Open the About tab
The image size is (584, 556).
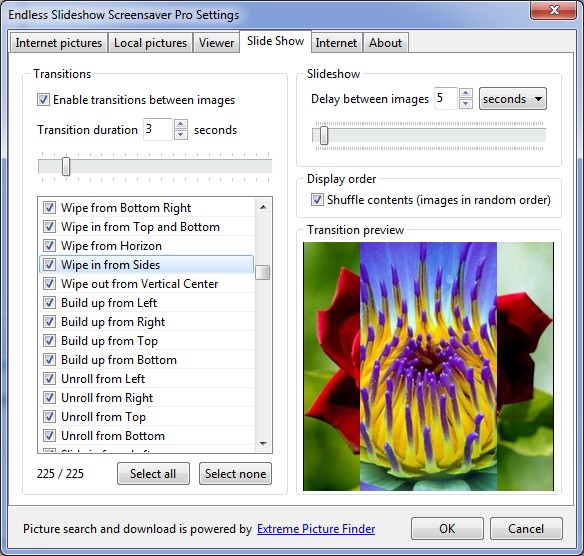pos(385,43)
